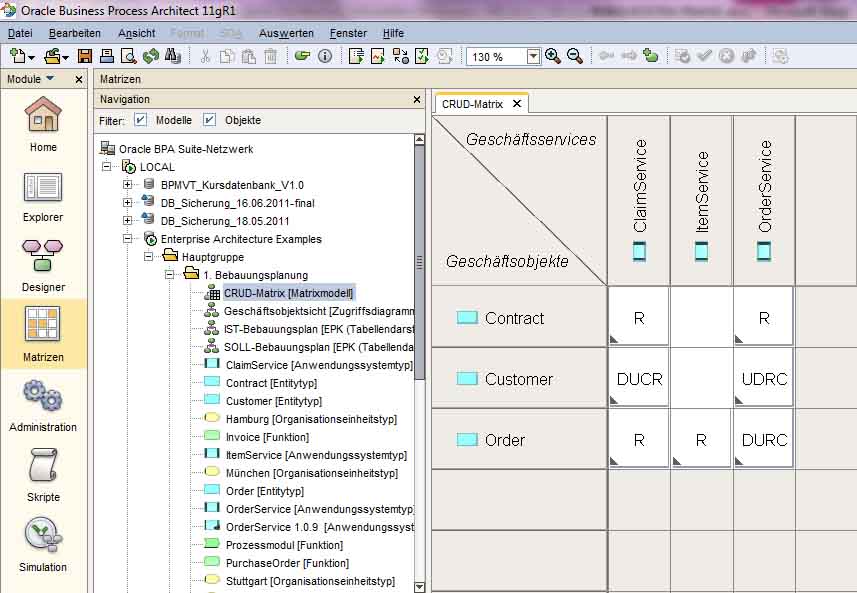Click the green Refresh arrows icon
Image resolution: width=857 pixels, height=593 pixels.
click(x=150, y=56)
